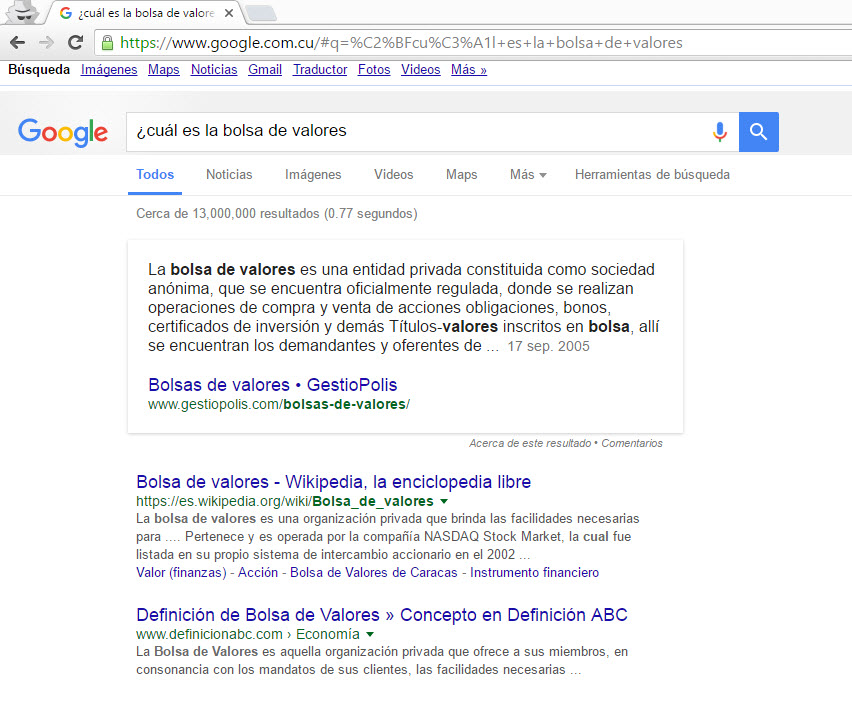Click the browser back arrow

tap(17, 42)
